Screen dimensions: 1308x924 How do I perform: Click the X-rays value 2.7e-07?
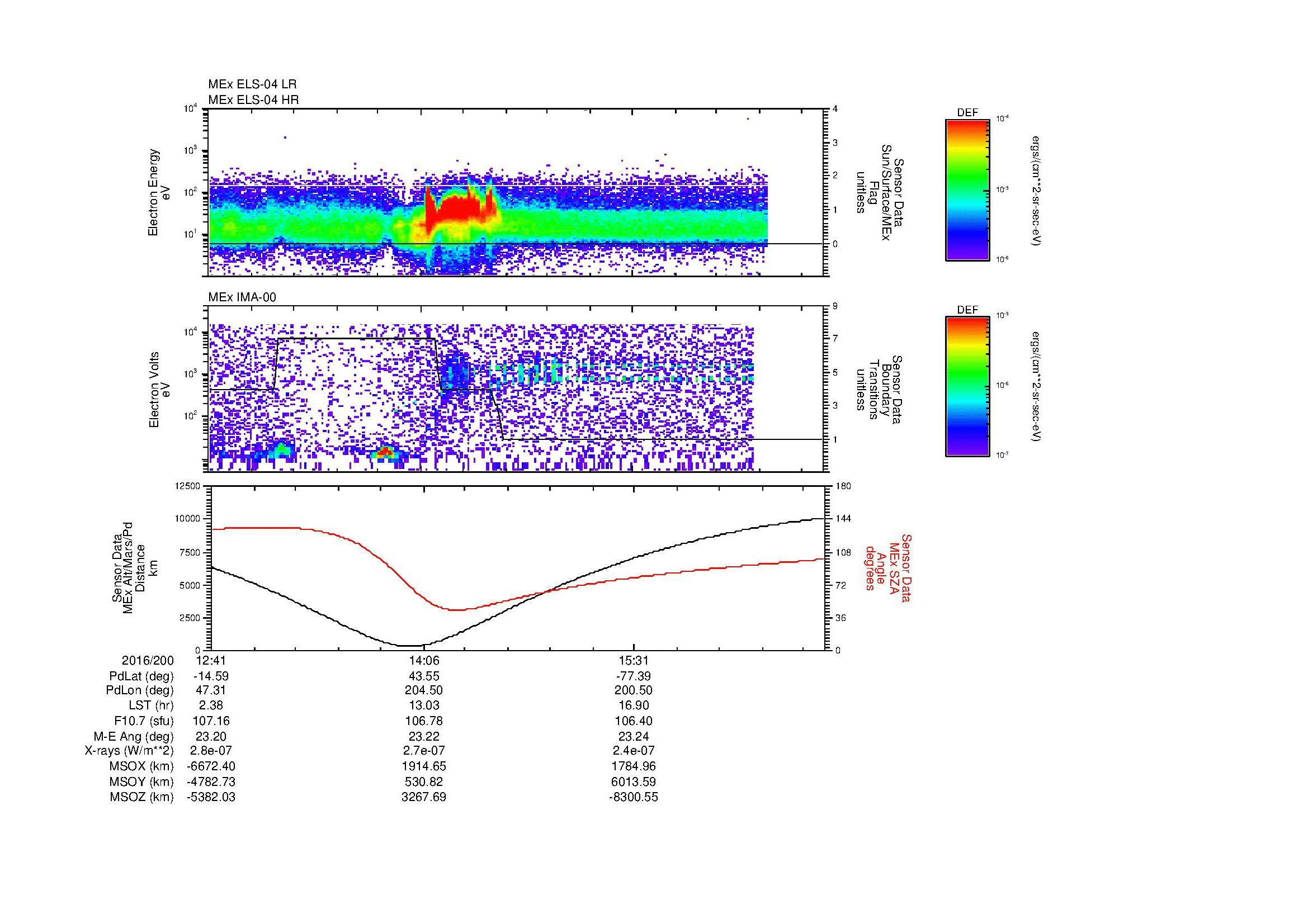(424, 751)
